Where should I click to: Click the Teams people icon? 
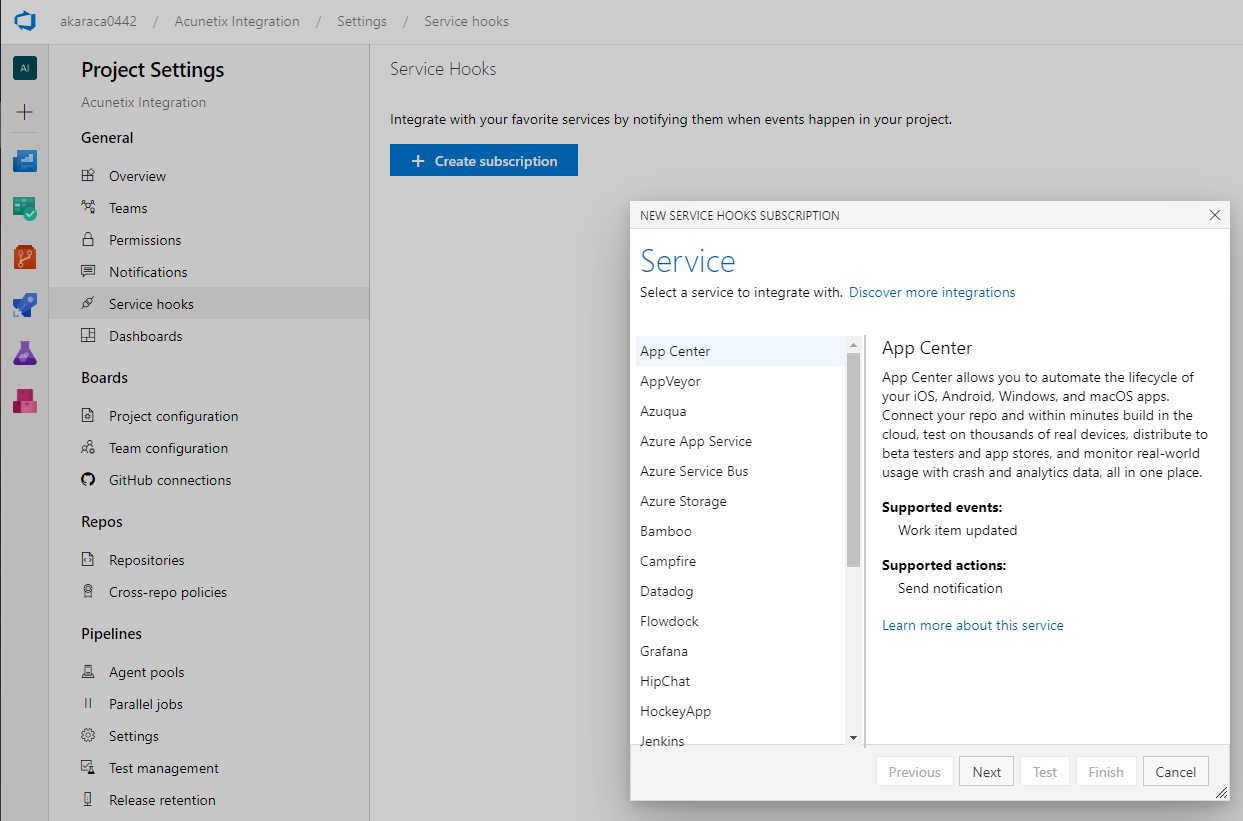click(x=89, y=208)
